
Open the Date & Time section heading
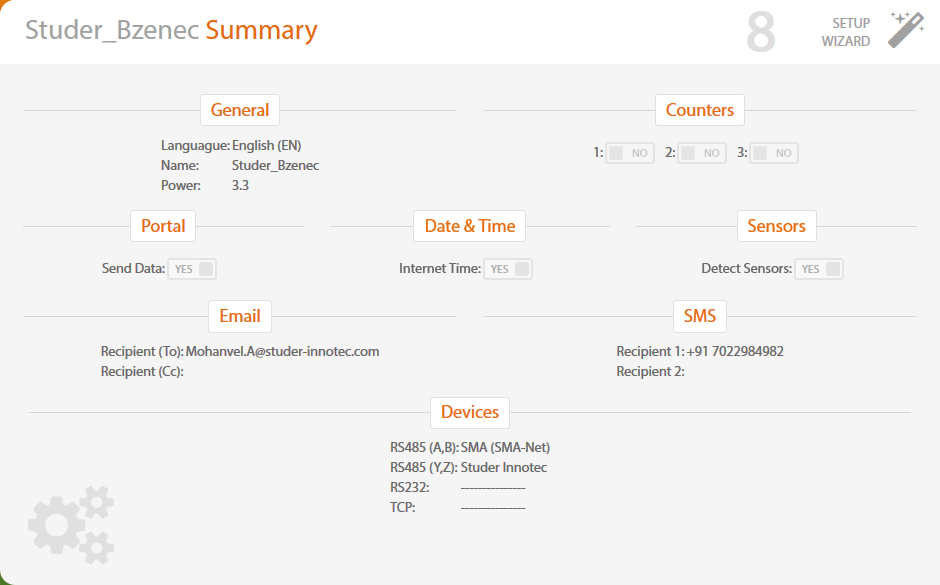tap(469, 226)
